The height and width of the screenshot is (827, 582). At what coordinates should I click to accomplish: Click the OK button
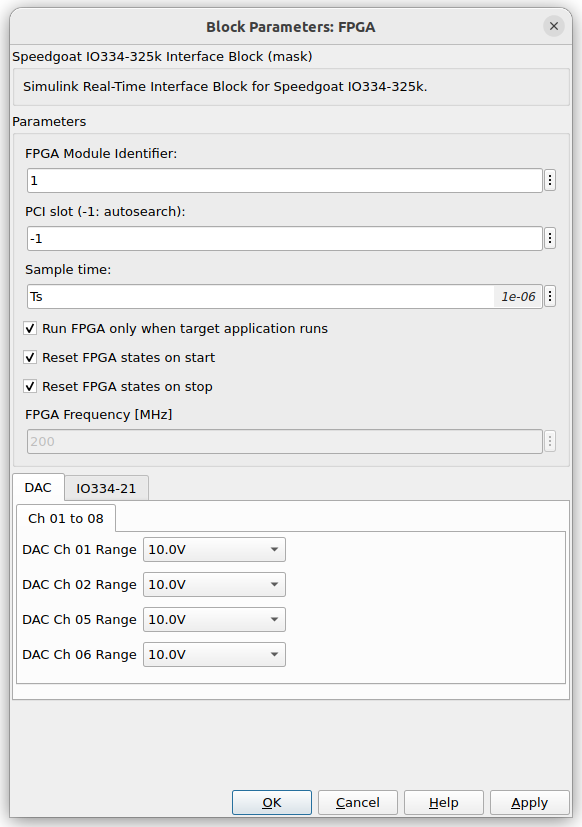click(272, 803)
